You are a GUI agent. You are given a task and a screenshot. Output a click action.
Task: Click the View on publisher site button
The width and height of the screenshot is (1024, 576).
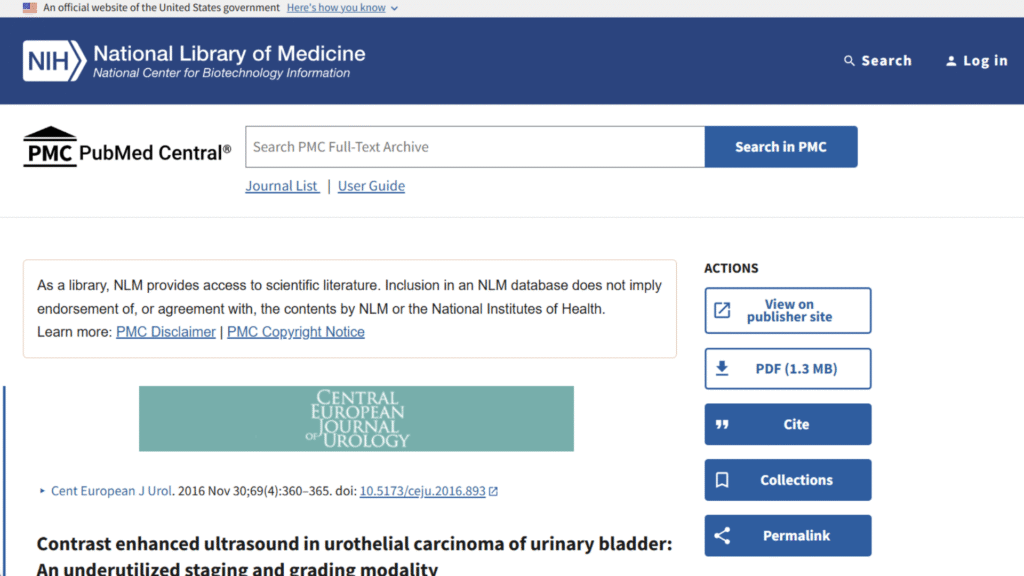coord(788,311)
